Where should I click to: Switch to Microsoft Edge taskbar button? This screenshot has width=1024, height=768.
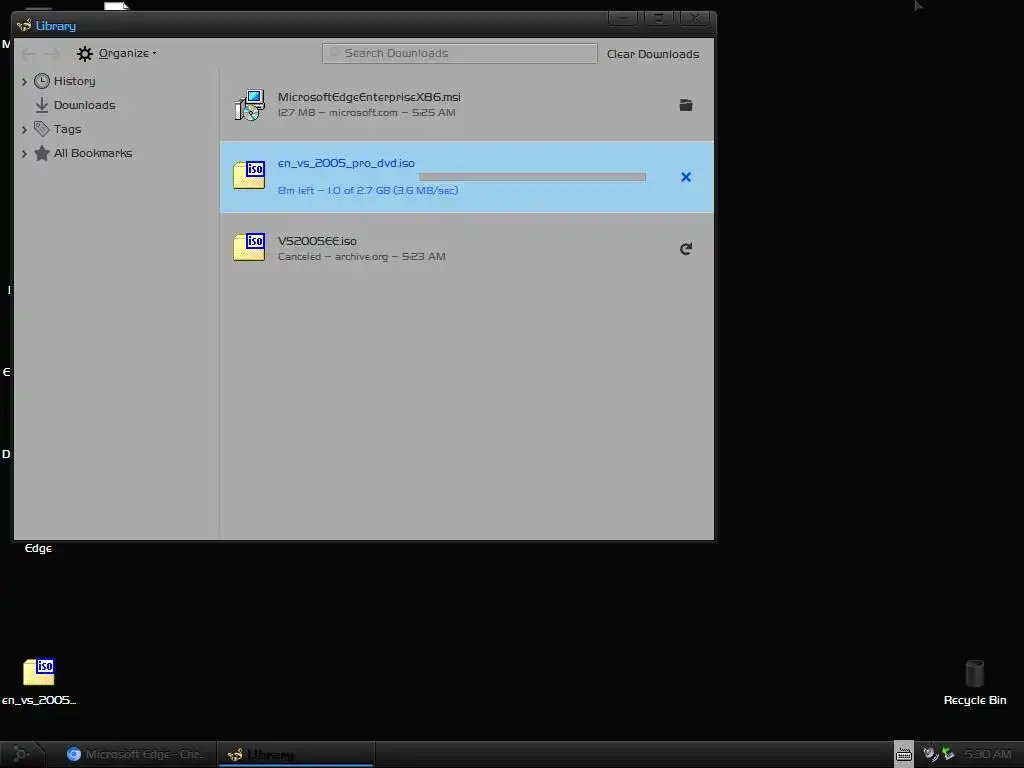click(135, 754)
